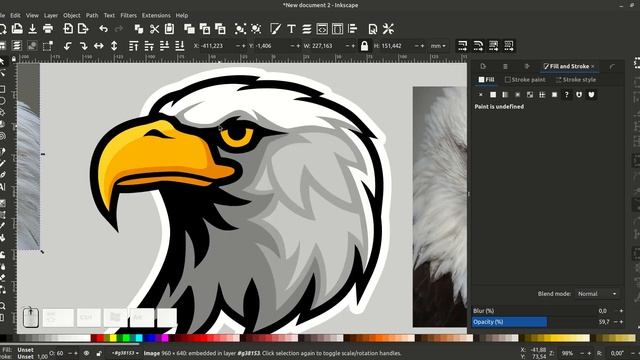Toggle layer lock in status bar
Viewport: 640px width, 360px height.
tap(99, 353)
